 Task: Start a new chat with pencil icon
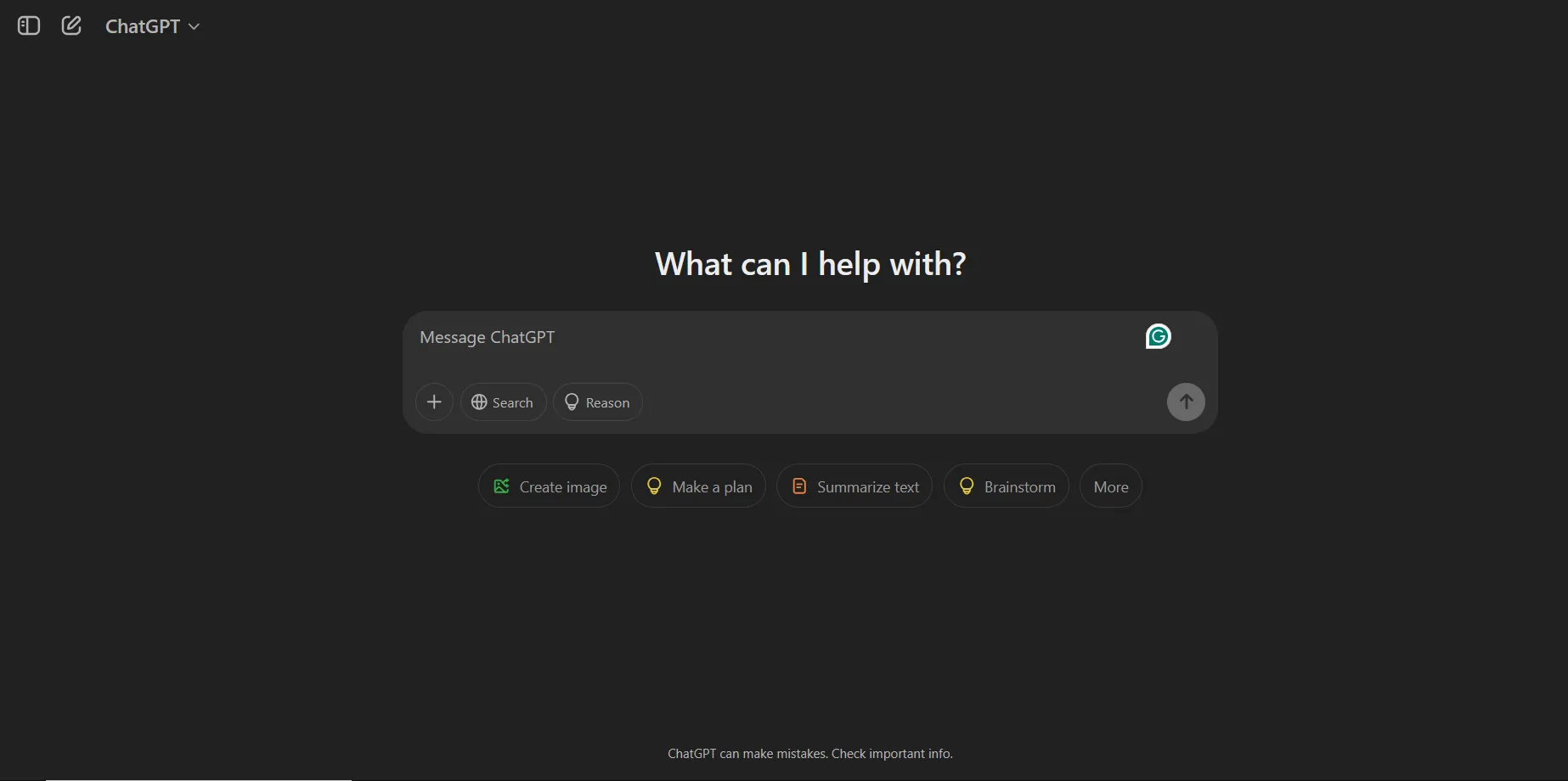71,26
